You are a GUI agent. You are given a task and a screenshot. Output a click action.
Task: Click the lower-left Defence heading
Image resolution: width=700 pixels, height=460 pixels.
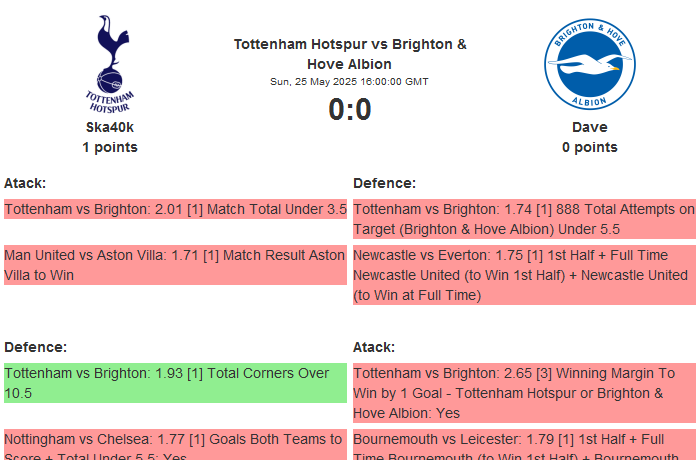tap(35, 347)
